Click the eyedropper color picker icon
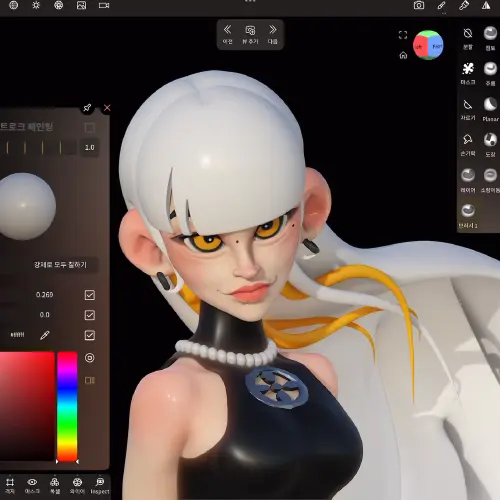Viewport: 500px width, 500px height. pyautogui.click(x=45, y=335)
